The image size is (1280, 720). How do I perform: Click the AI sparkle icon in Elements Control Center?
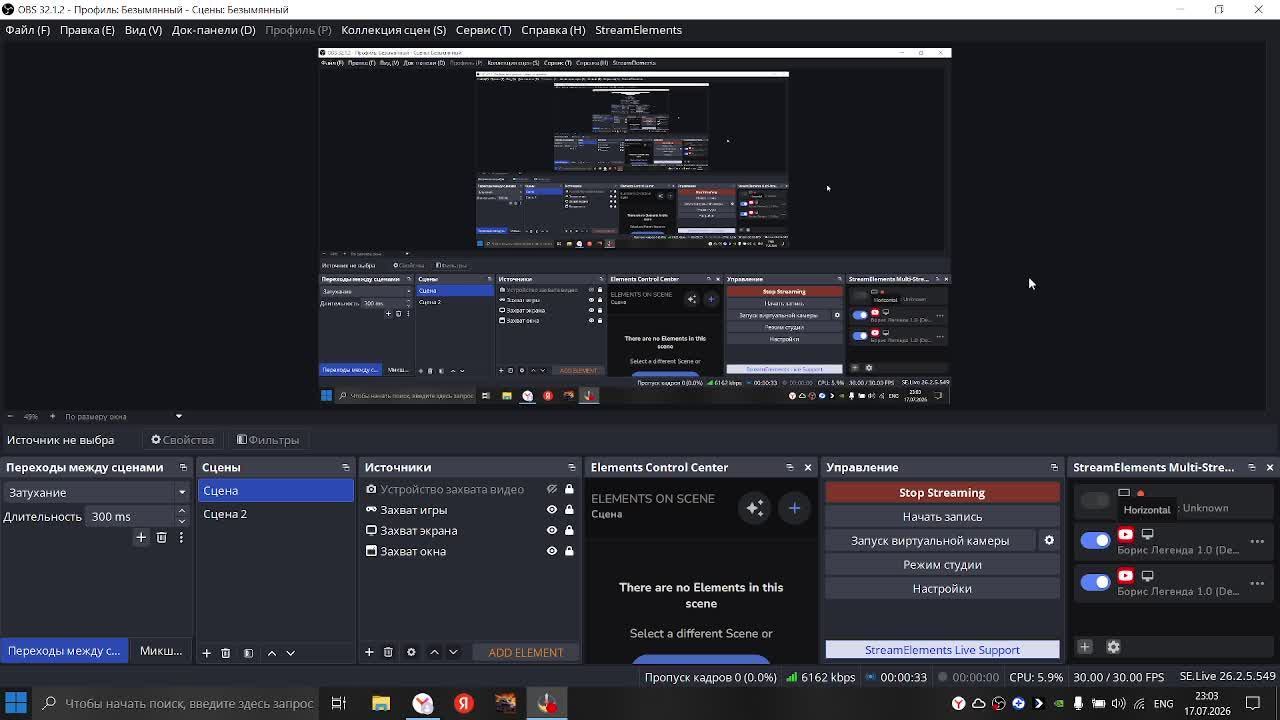(755, 508)
